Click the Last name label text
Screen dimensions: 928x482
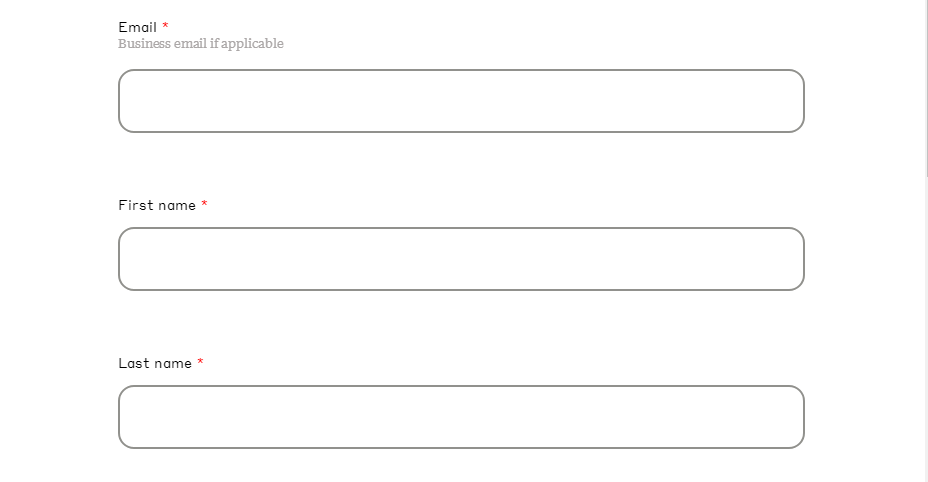[155, 363]
